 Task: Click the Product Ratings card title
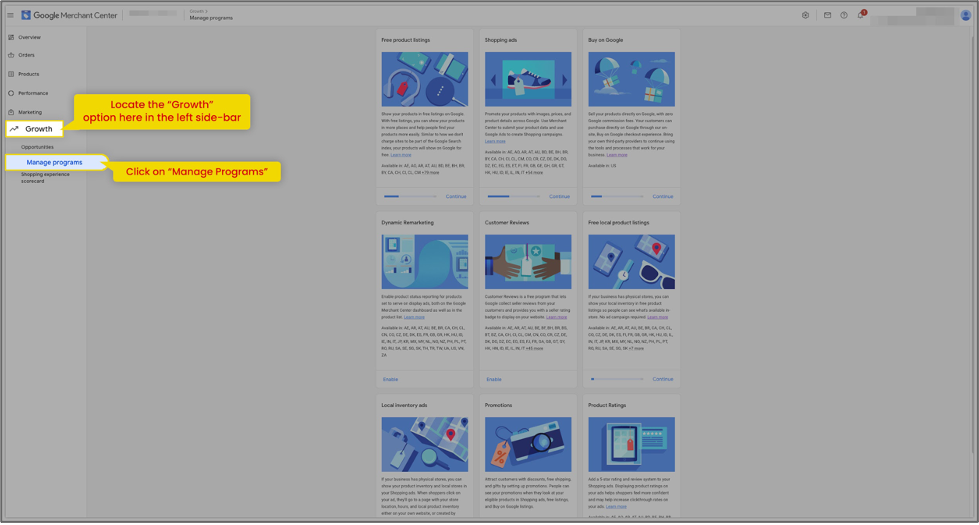tap(607, 405)
